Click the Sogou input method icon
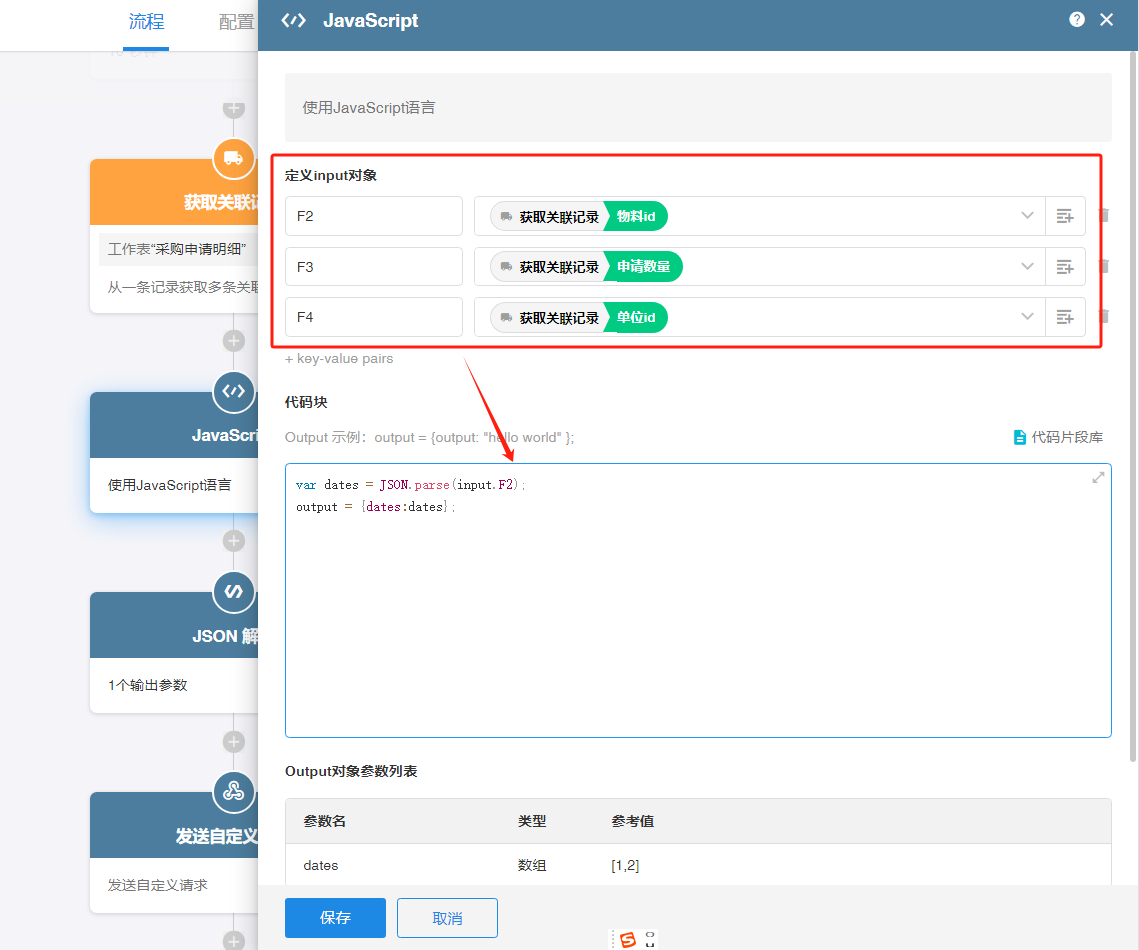Image resolution: width=1139 pixels, height=950 pixels. pos(628,939)
